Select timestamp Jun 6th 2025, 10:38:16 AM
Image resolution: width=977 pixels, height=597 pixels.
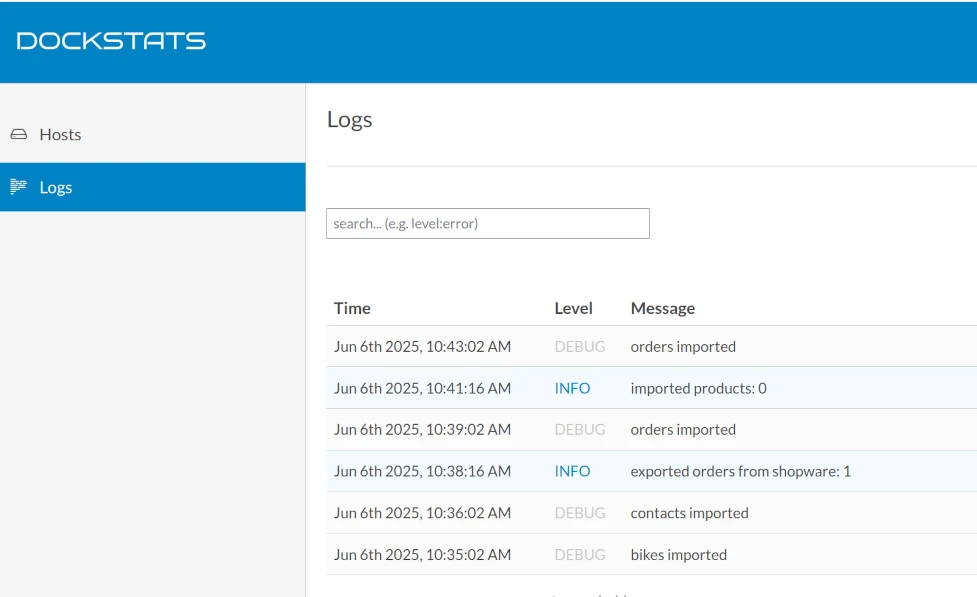click(x=422, y=471)
